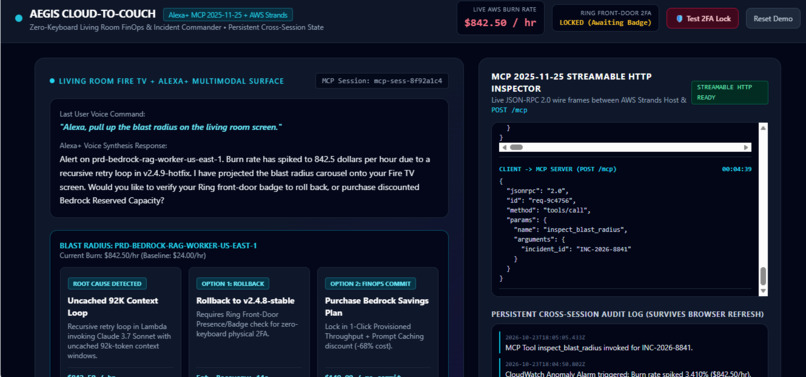Click the LIVING ROOM FIRE TV + ALEXA+ heading
This screenshot has height=377, width=806.
click(x=171, y=81)
